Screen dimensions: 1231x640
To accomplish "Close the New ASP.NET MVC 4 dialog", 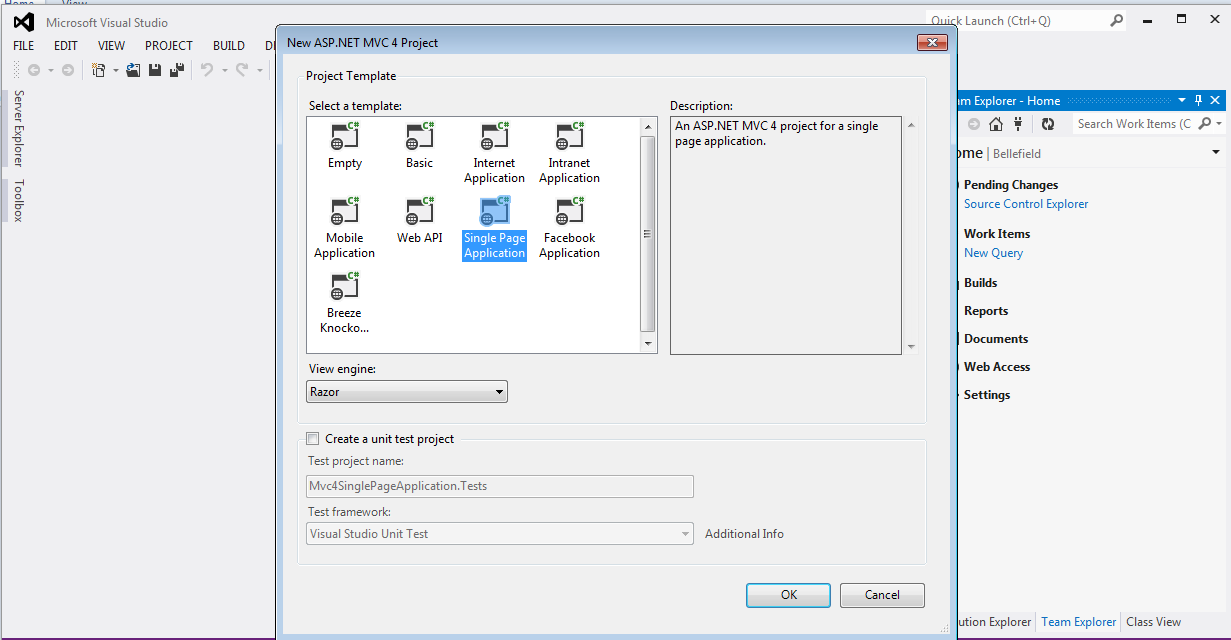I will (x=932, y=43).
